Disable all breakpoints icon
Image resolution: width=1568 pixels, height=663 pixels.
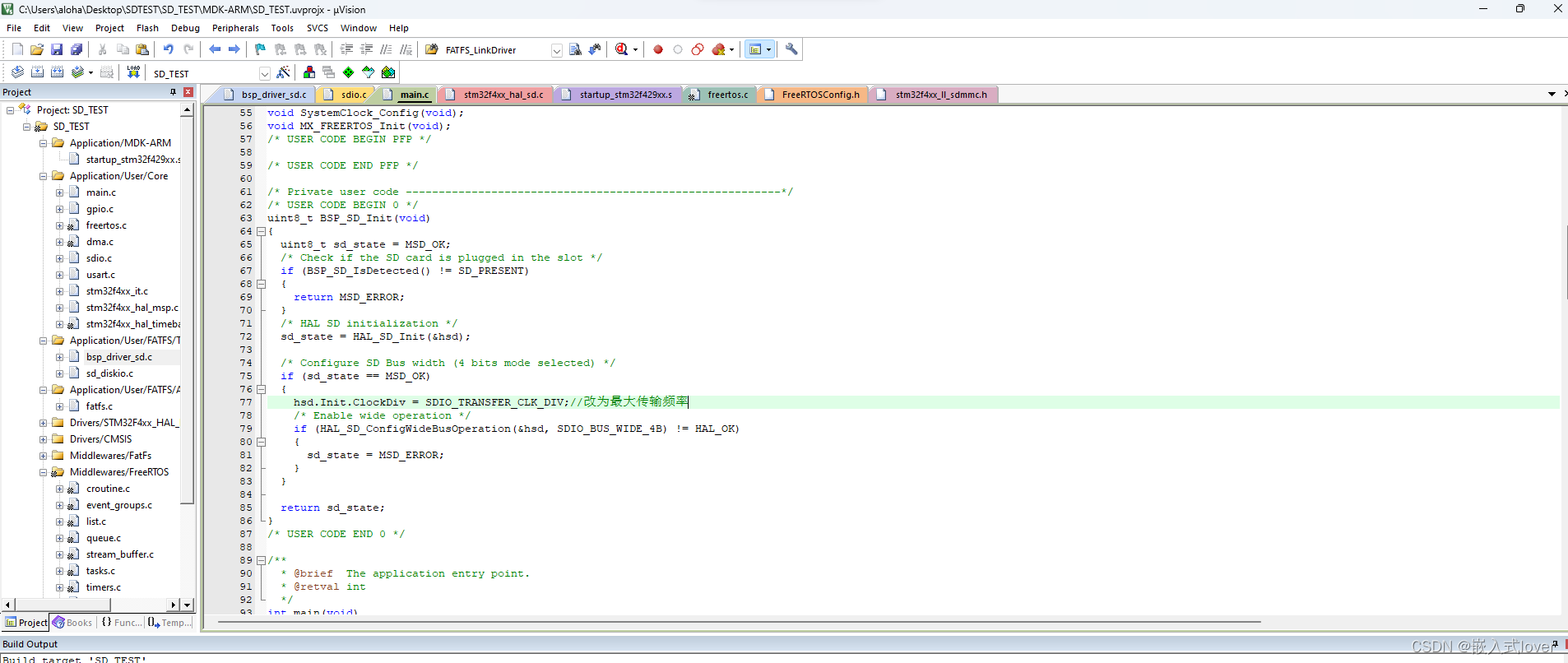698,49
